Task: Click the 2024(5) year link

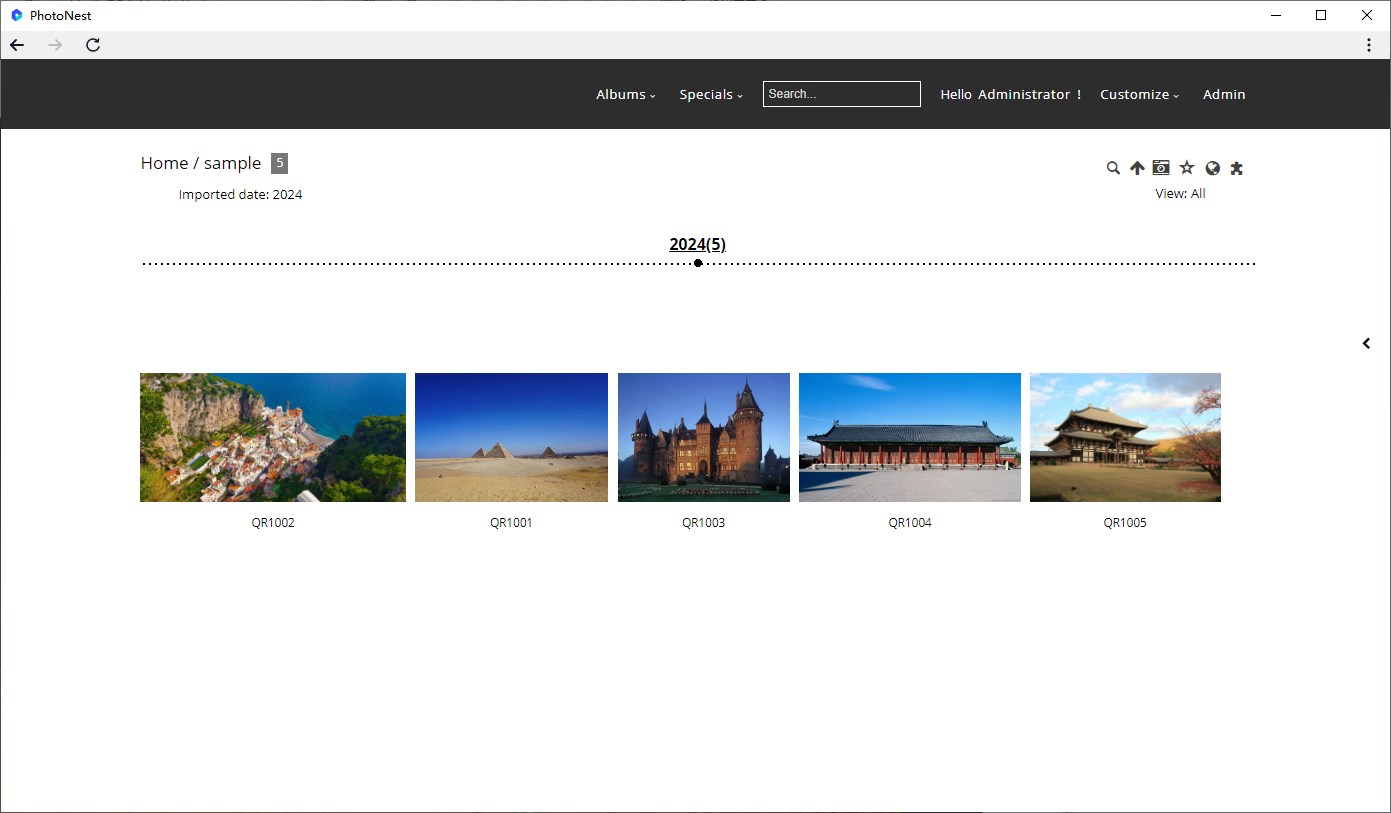Action: coord(697,244)
